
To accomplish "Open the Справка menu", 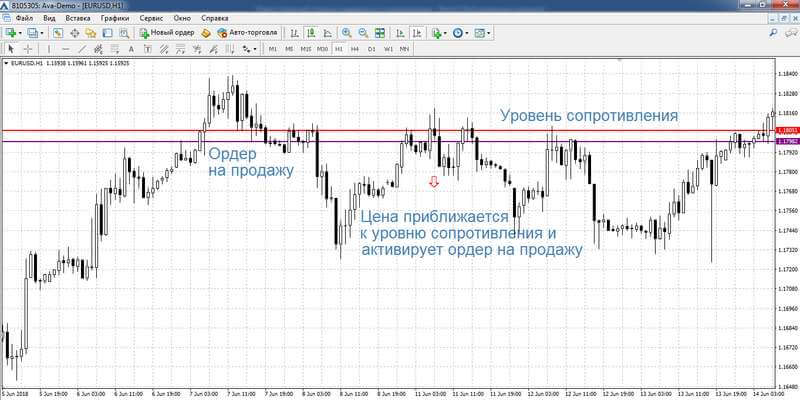I will tap(214, 18).
